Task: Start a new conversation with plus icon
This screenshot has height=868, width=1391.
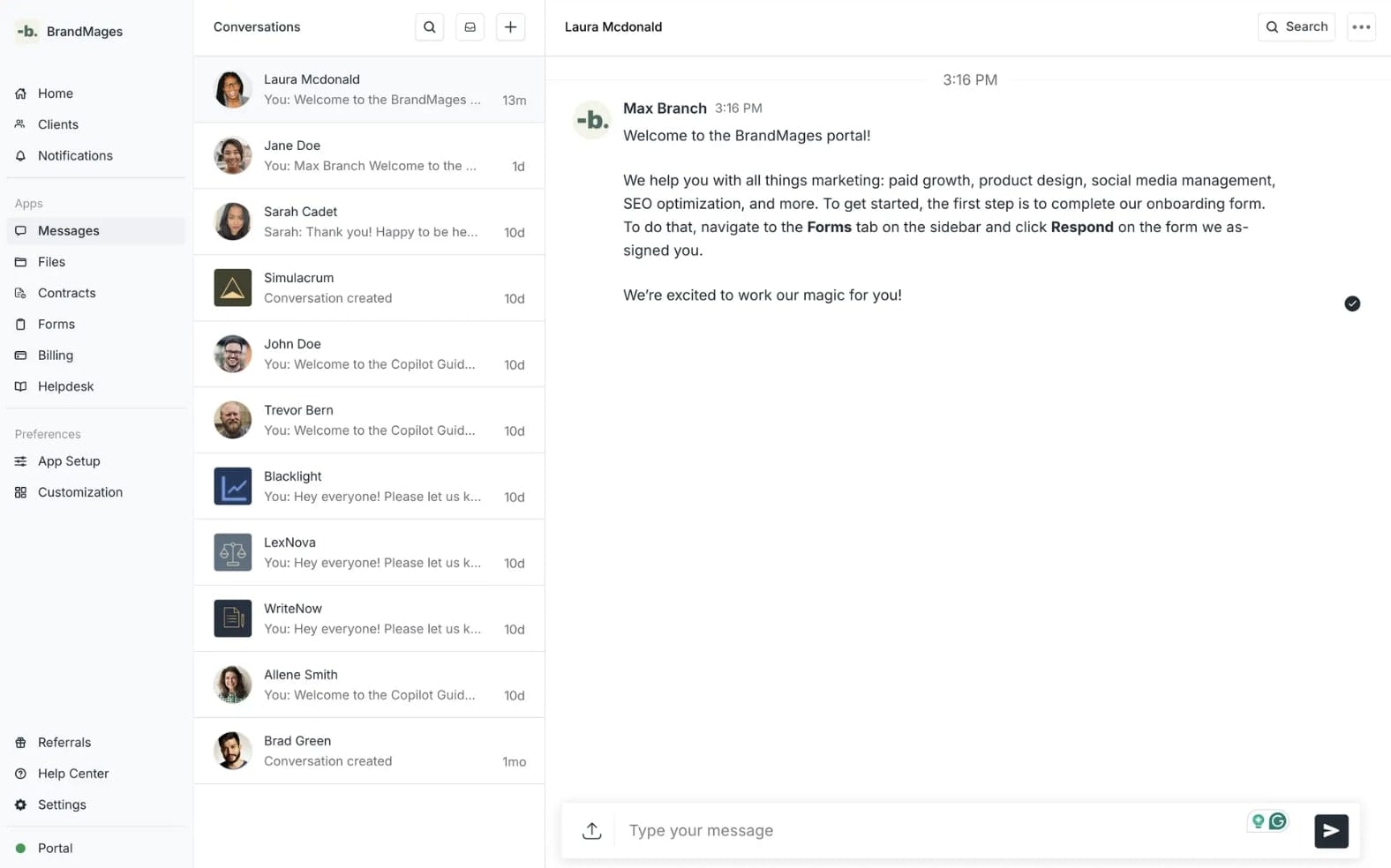Action: click(510, 27)
